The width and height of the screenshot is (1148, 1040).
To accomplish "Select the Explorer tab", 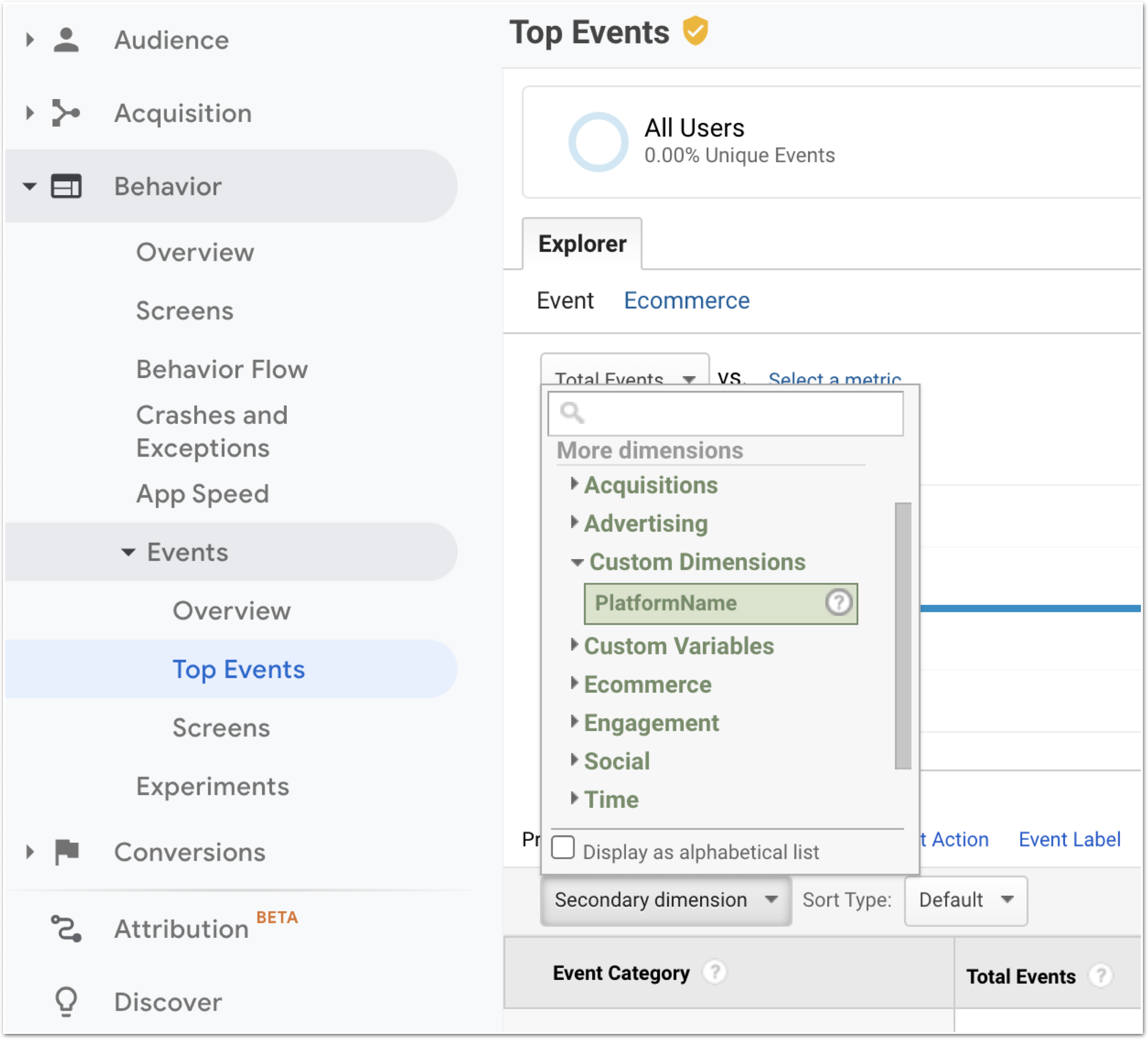I will pyautogui.click(x=582, y=243).
